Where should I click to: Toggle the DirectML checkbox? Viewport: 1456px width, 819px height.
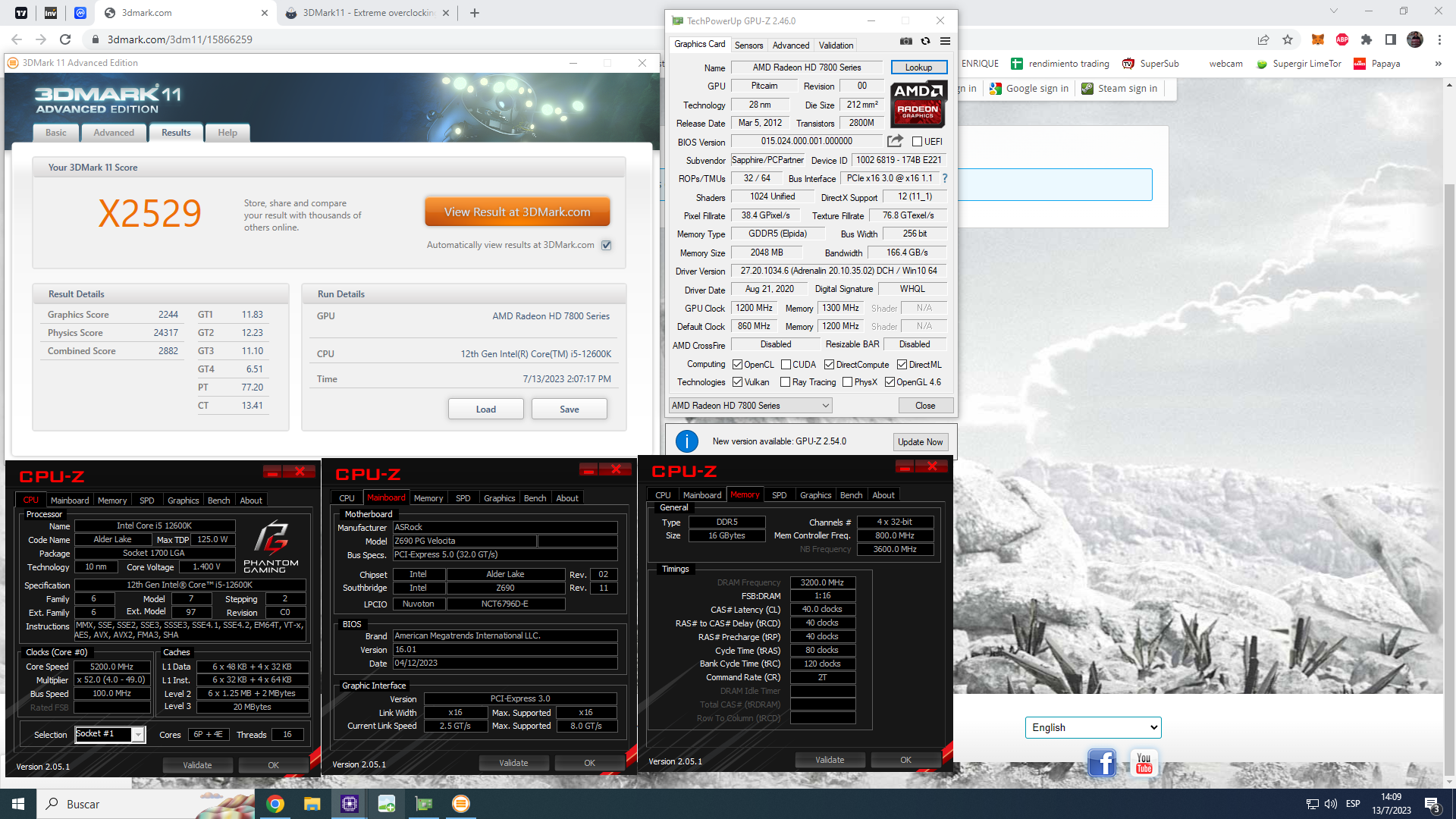(902, 365)
